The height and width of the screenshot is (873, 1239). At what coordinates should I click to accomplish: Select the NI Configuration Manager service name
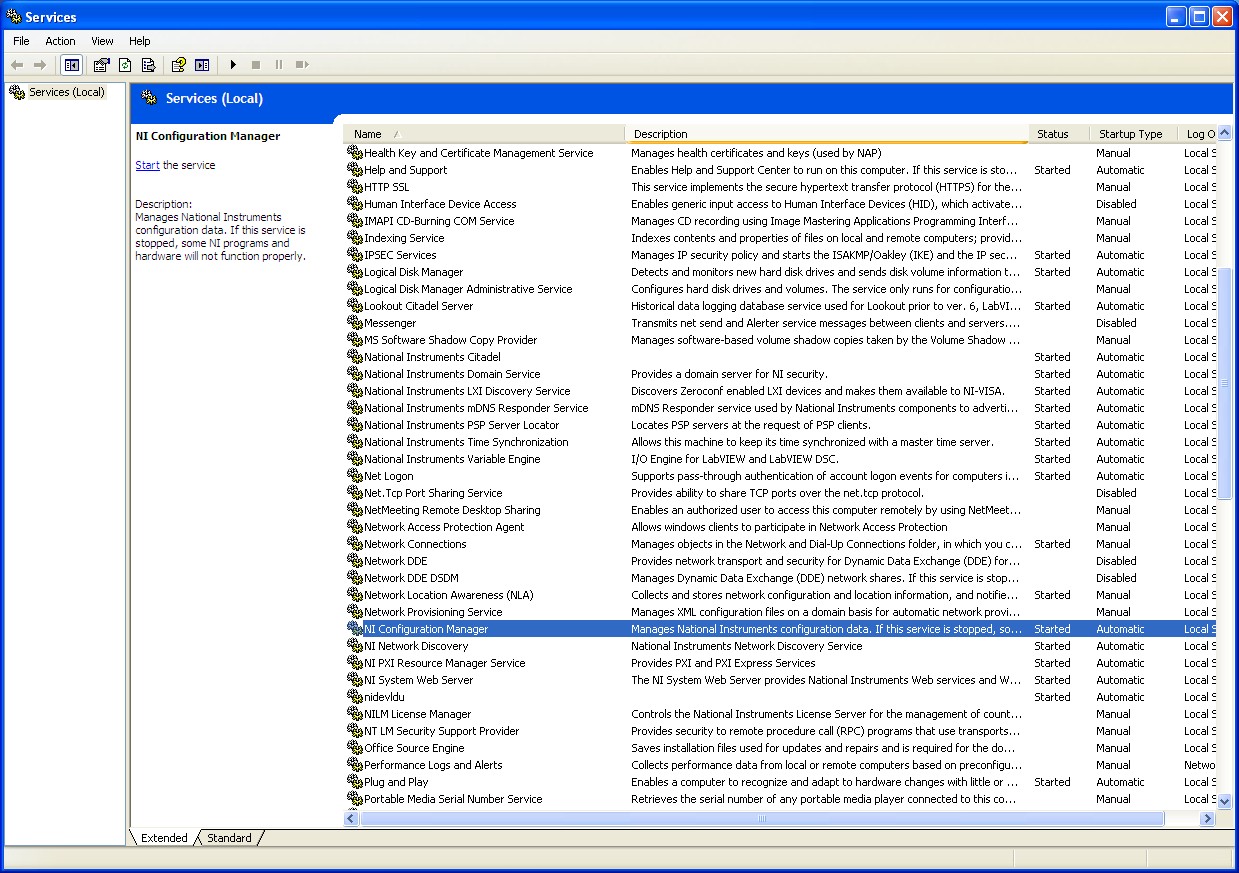[426, 629]
